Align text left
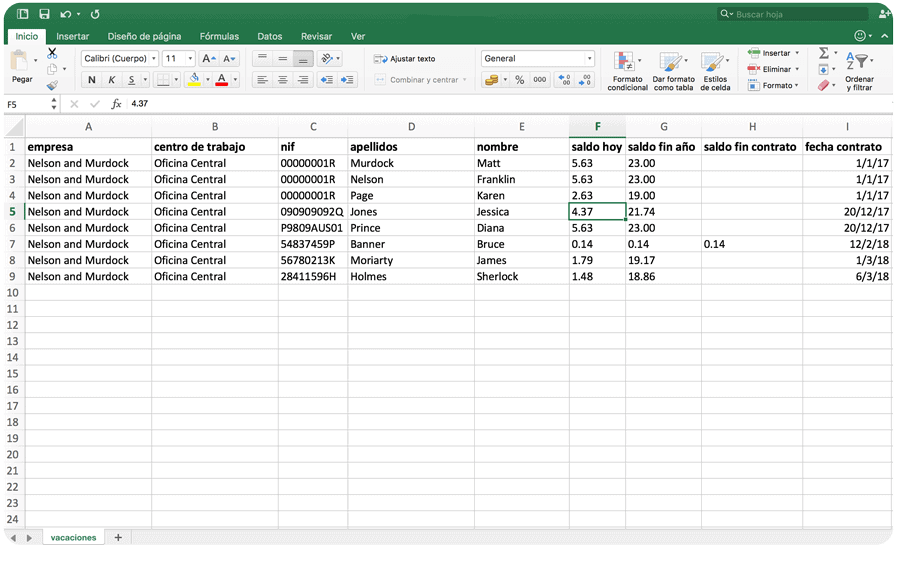The width and height of the screenshot is (900, 563). point(262,80)
